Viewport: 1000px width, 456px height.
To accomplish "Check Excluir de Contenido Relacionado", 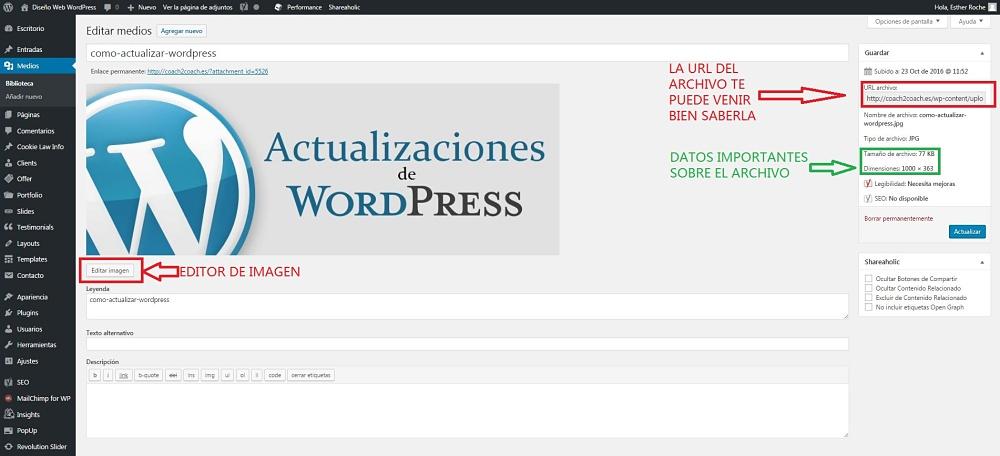I will tap(868, 298).
